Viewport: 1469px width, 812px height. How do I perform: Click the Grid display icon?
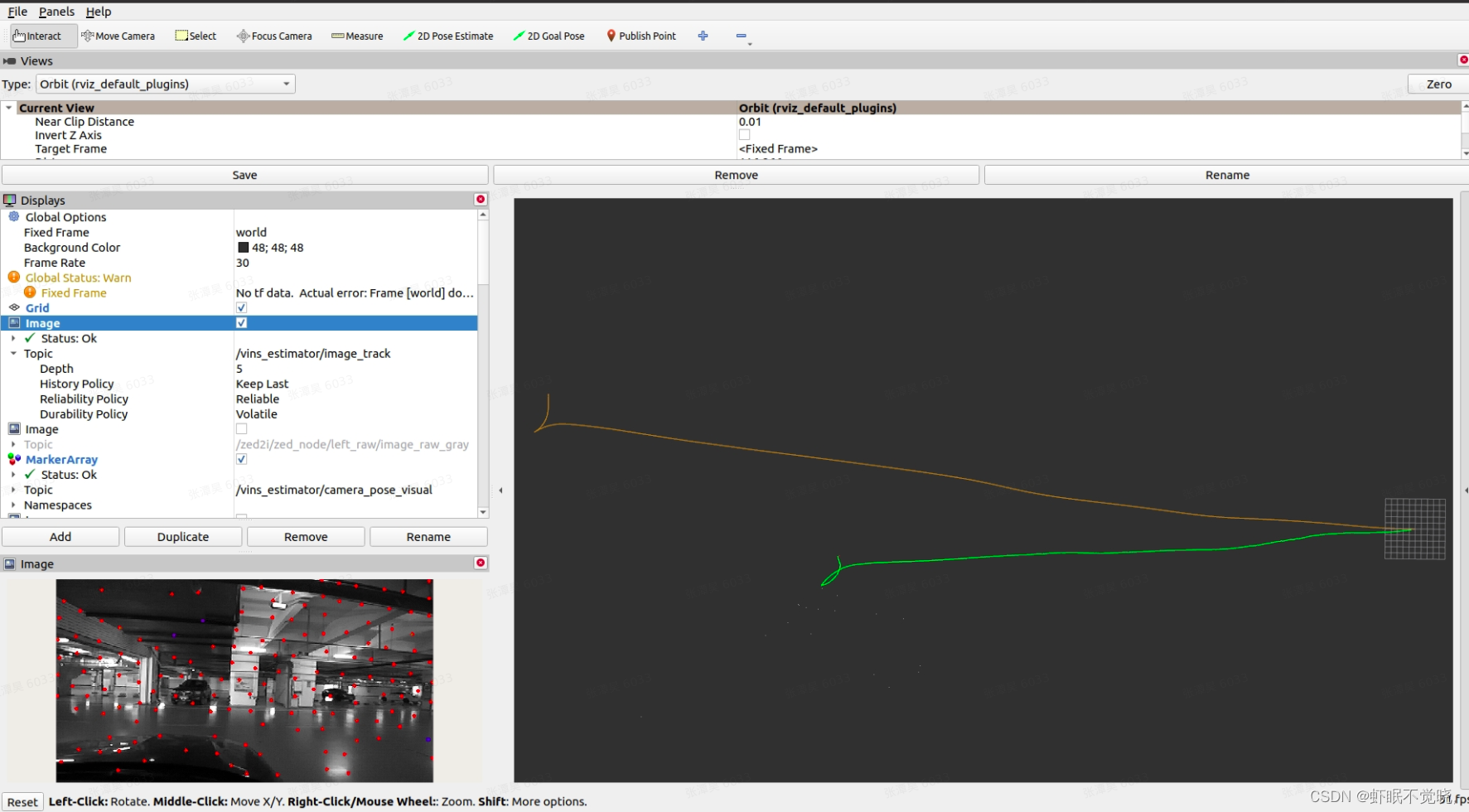[x=14, y=307]
